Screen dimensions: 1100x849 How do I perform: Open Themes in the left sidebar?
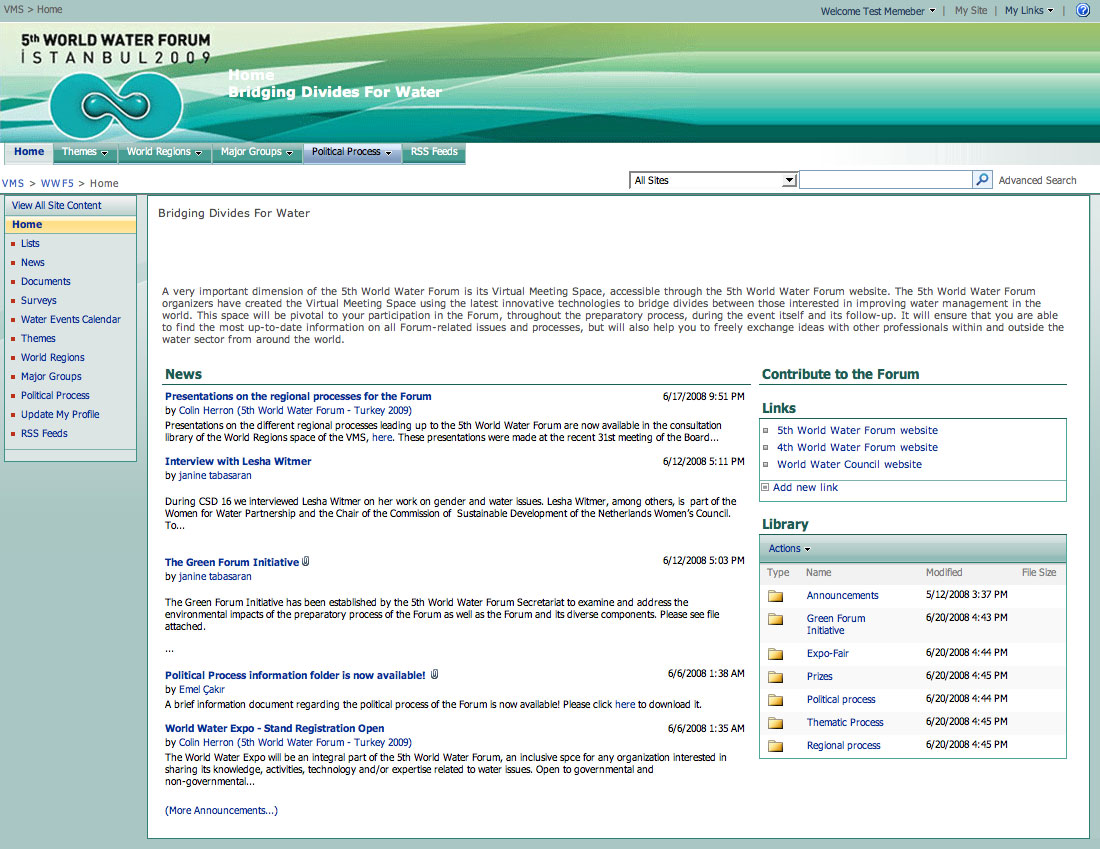[38, 338]
